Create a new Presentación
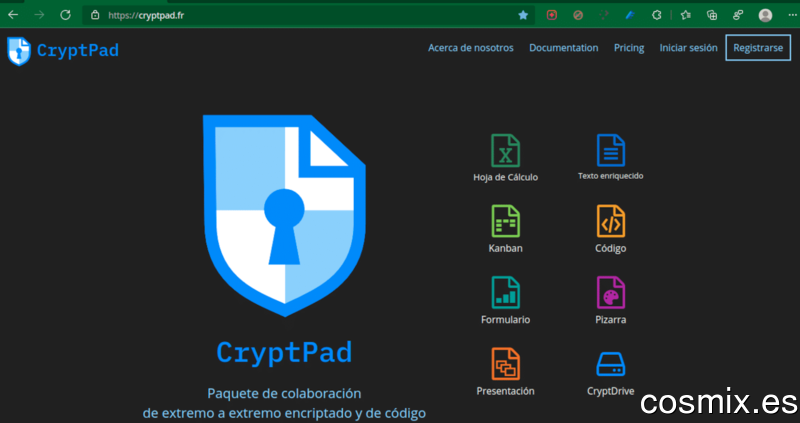 click(506, 364)
